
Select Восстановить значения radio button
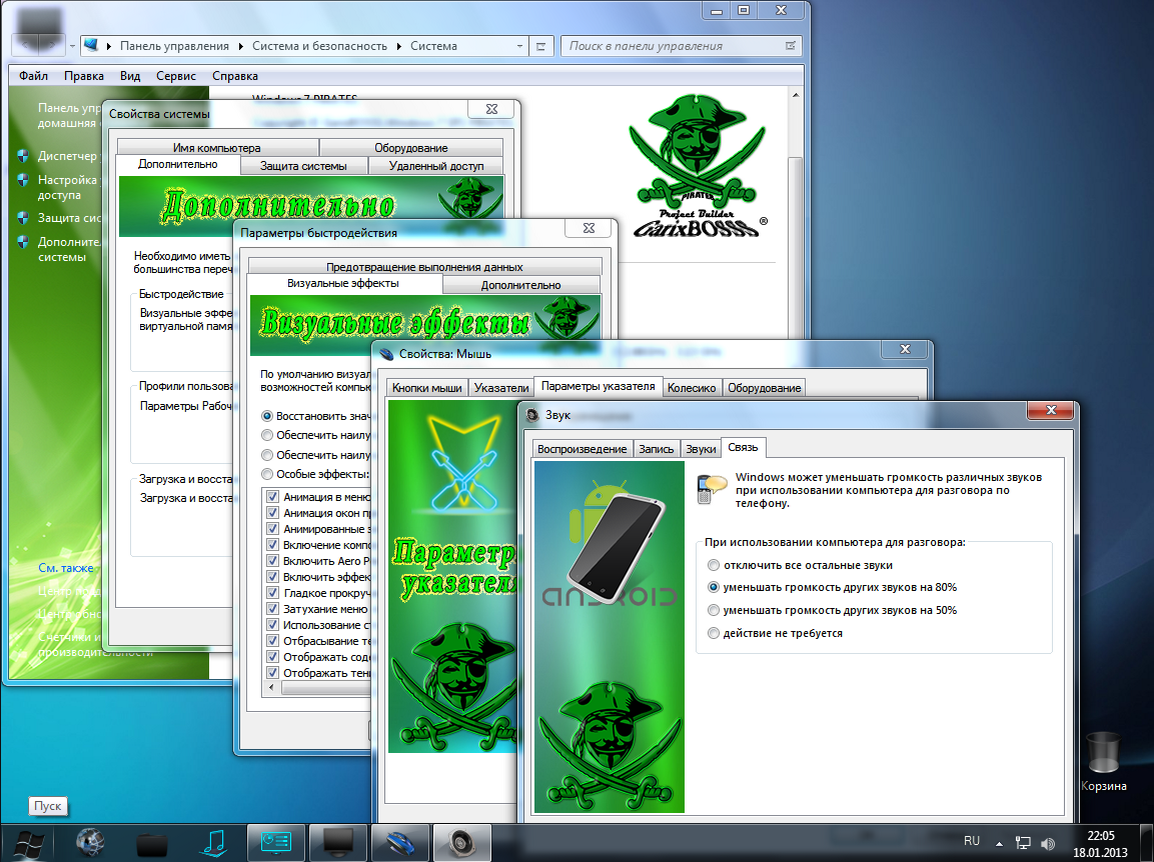pos(267,416)
